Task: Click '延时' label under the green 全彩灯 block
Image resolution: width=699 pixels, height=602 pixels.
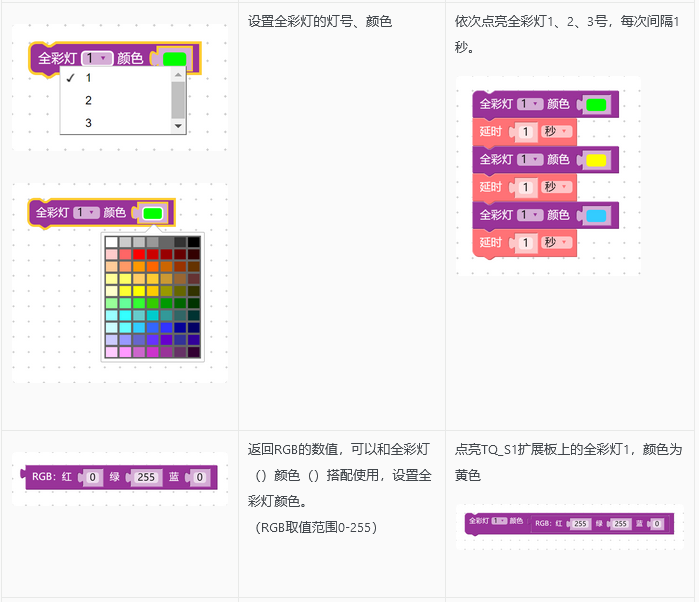Action: tap(491, 132)
